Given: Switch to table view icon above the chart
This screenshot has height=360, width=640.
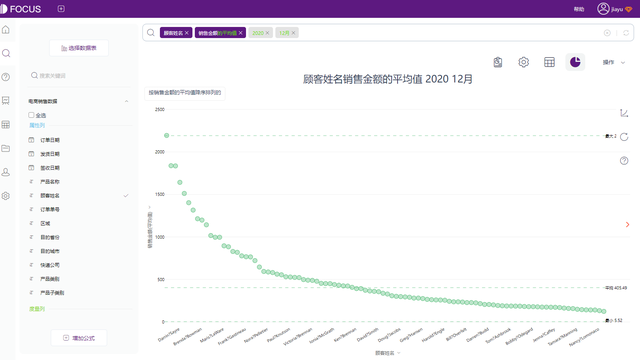Looking at the screenshot, I should click(549, 62).
